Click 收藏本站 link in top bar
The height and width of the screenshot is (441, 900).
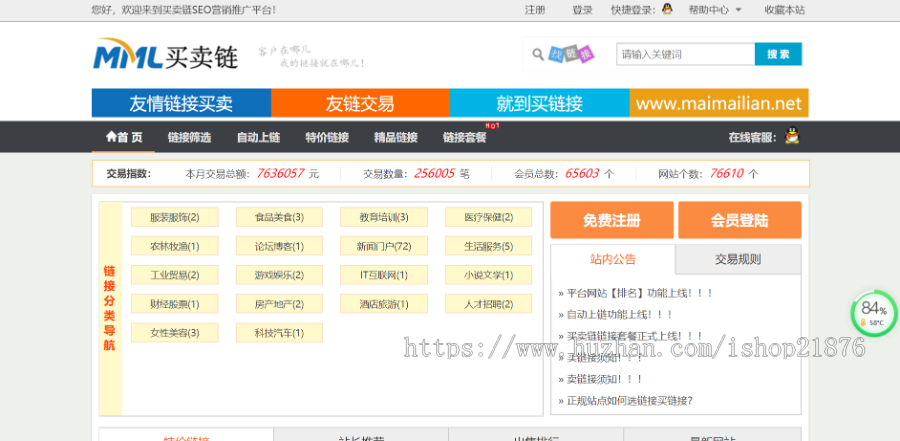pos(784,10)
